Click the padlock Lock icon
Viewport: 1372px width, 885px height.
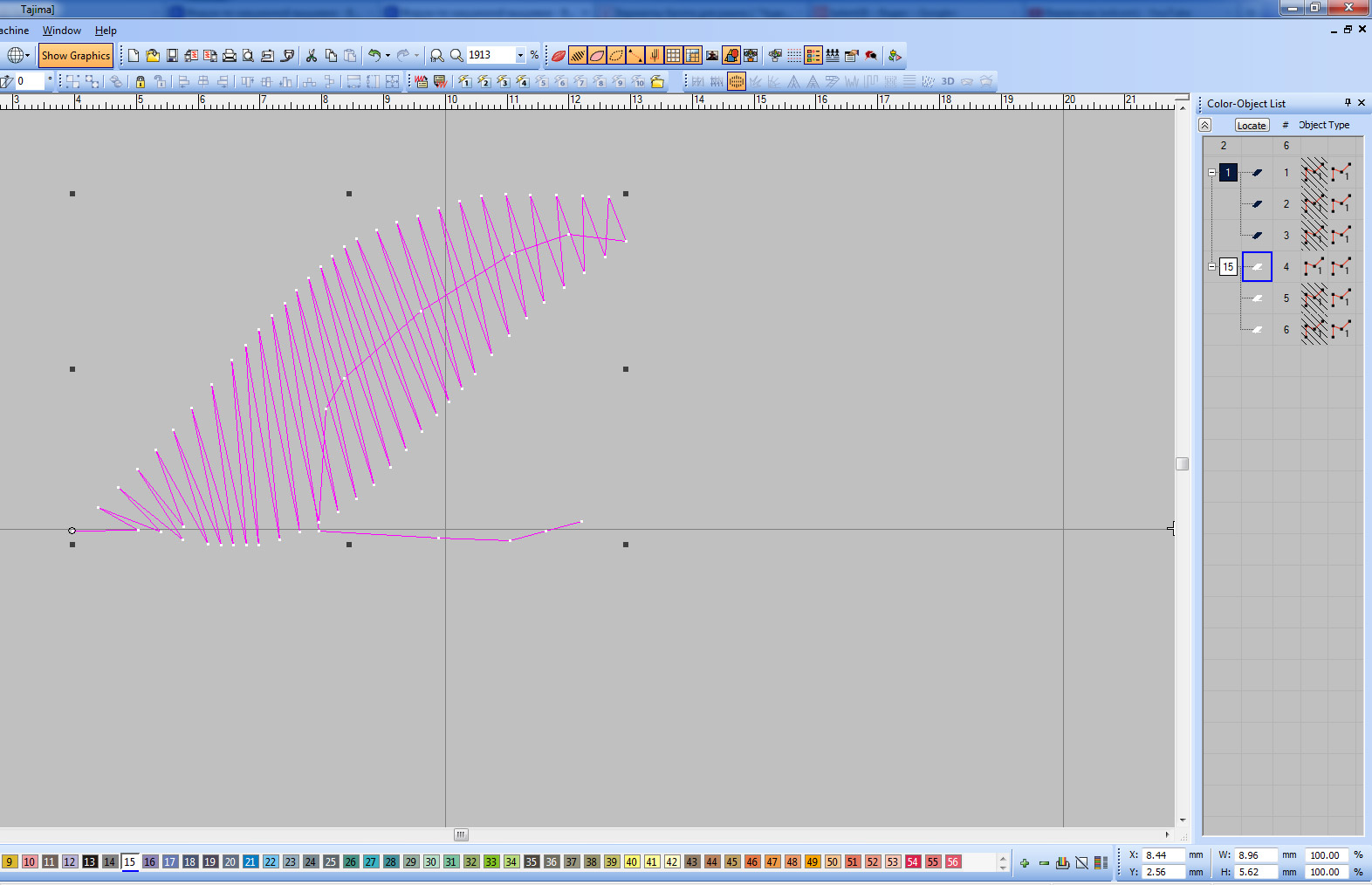(x=140, y=81)
